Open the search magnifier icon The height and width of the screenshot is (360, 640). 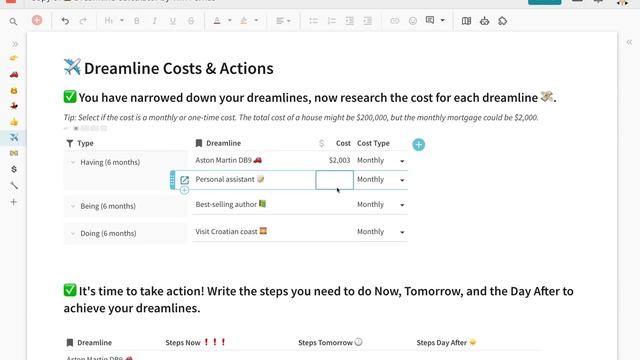tap(13, 21)
